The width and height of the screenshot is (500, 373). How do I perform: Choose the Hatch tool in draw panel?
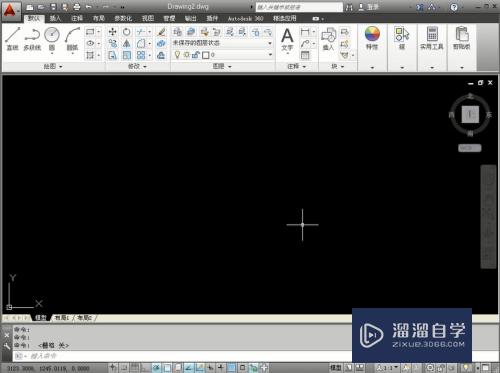pyautogui.click(x=90, y=55)
